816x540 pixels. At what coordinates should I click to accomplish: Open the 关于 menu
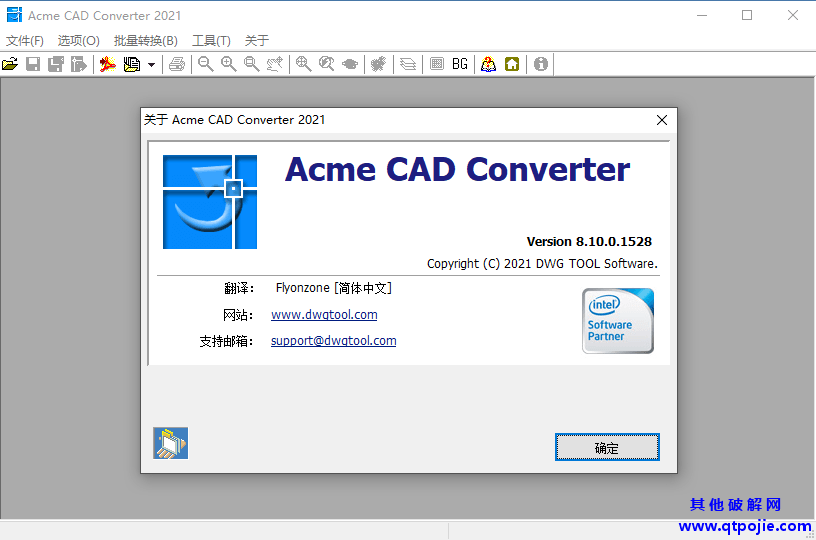257,41
